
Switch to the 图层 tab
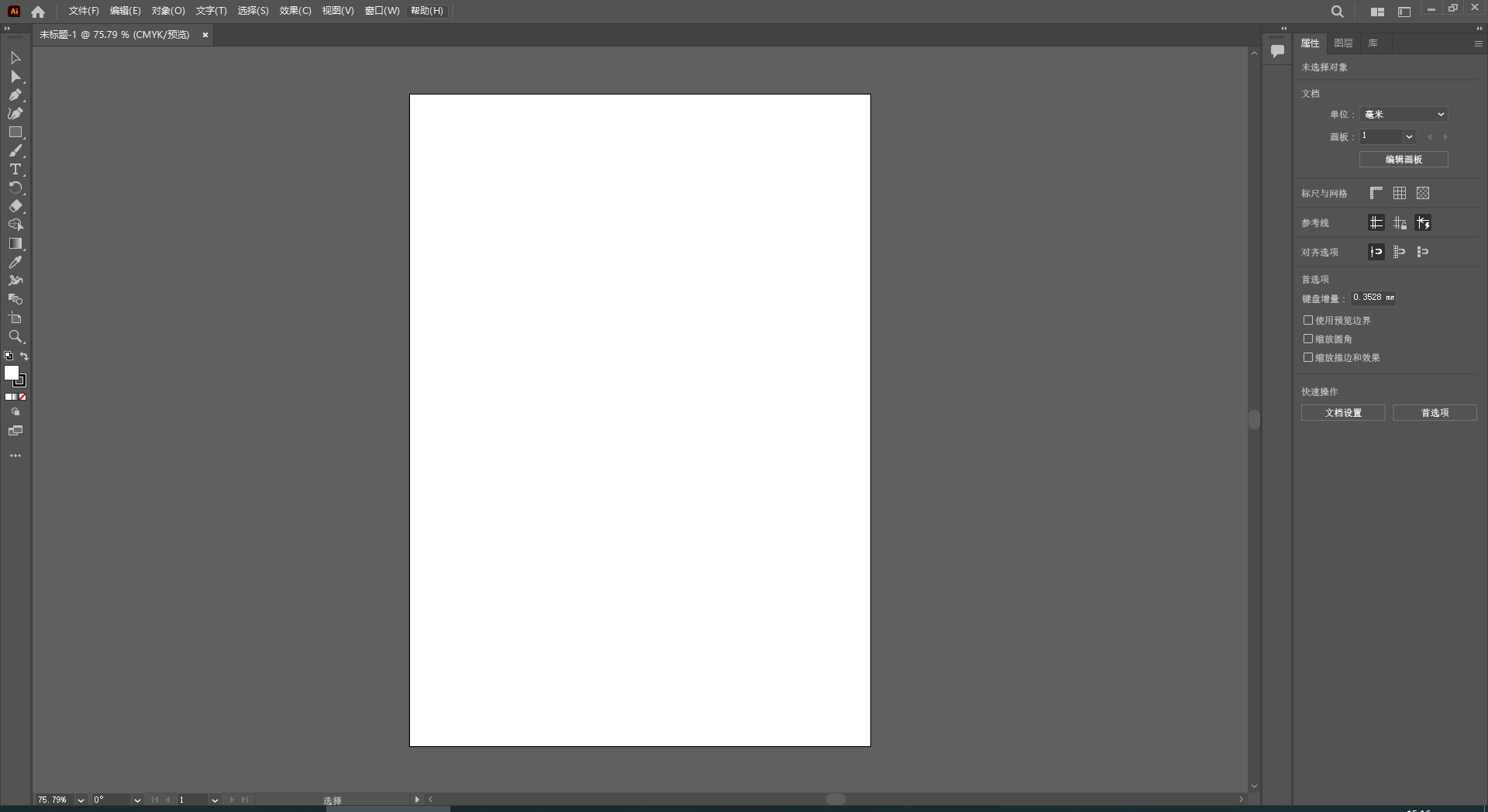1342,43
